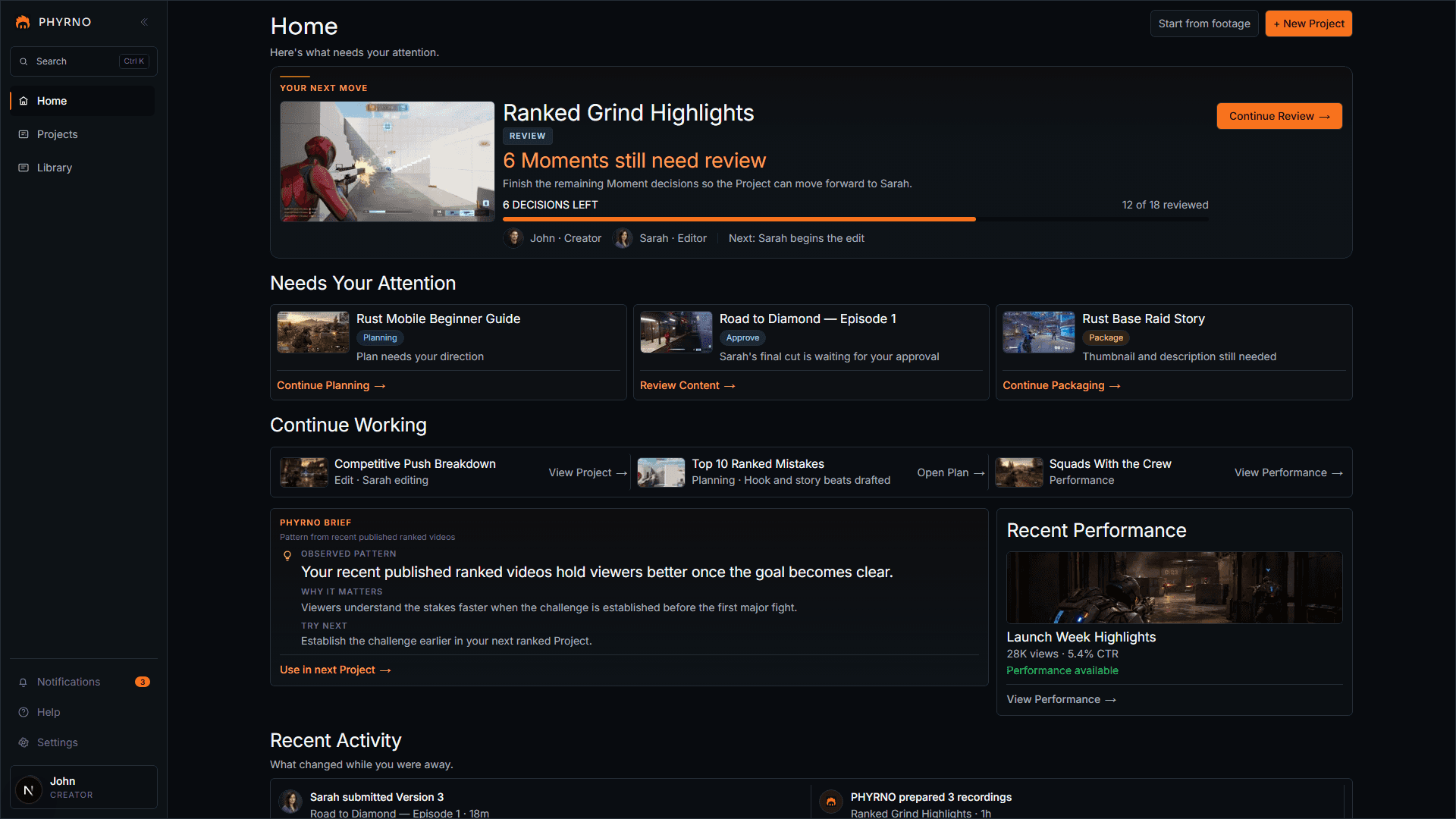Open Help from the sidebar
The width and height of the screenshot is (1456, 819).
tap(83, 712)
